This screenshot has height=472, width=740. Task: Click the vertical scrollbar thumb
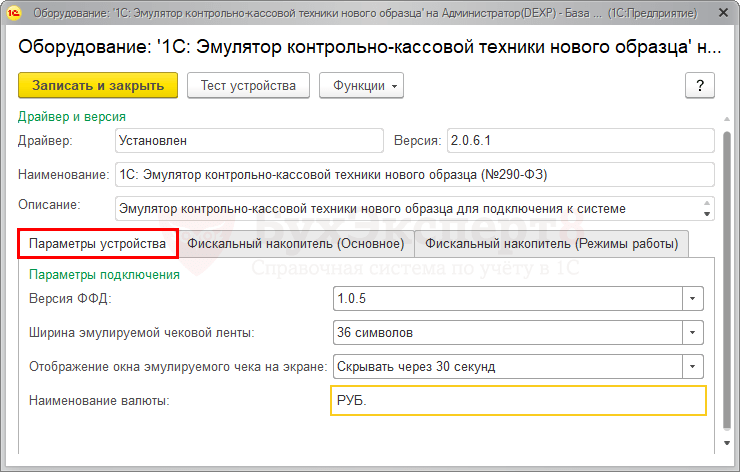tap(727, 280)
